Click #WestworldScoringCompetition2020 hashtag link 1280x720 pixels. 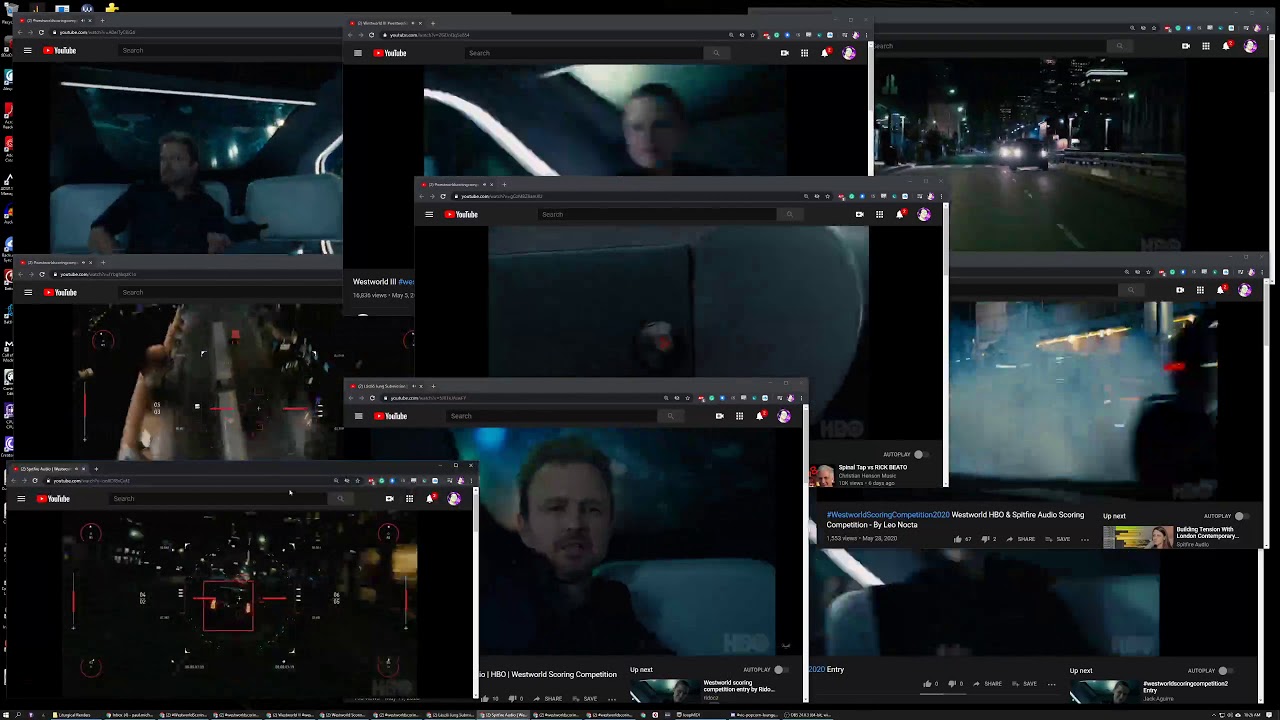[x=888, y=515]
